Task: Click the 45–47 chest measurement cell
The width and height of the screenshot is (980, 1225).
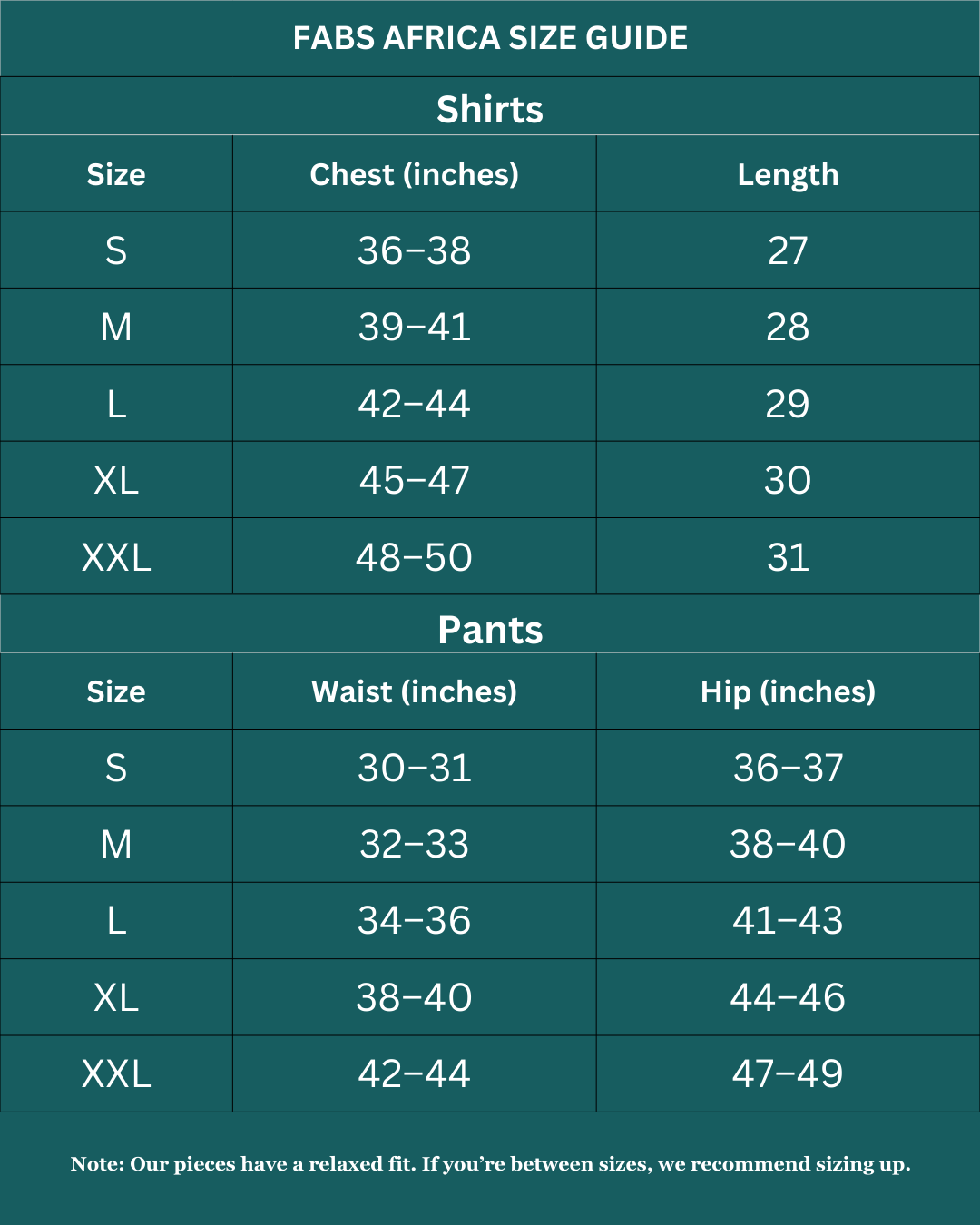Action: coord(414,480)
